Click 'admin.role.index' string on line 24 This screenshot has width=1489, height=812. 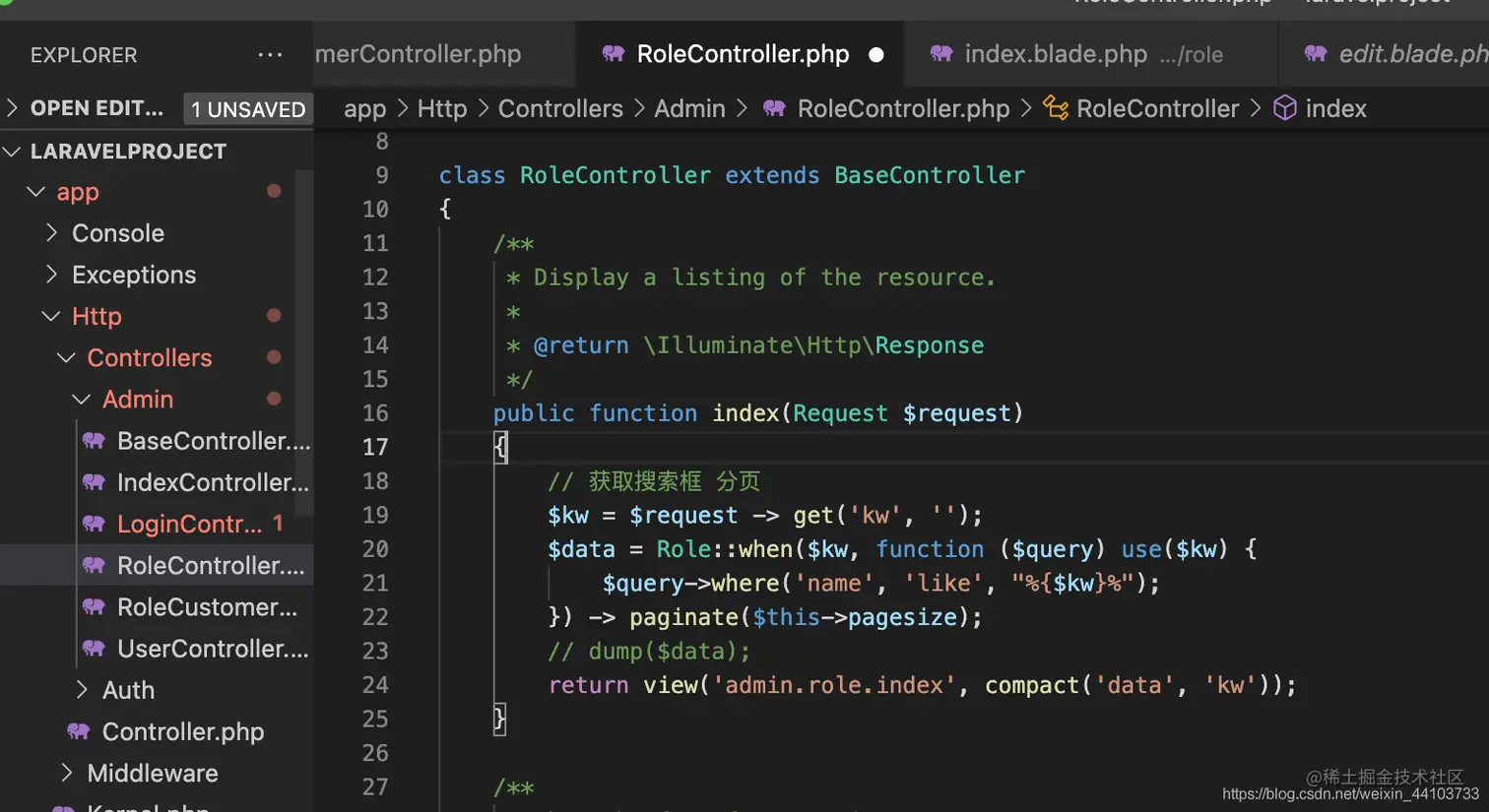click(x=835, y=685)
